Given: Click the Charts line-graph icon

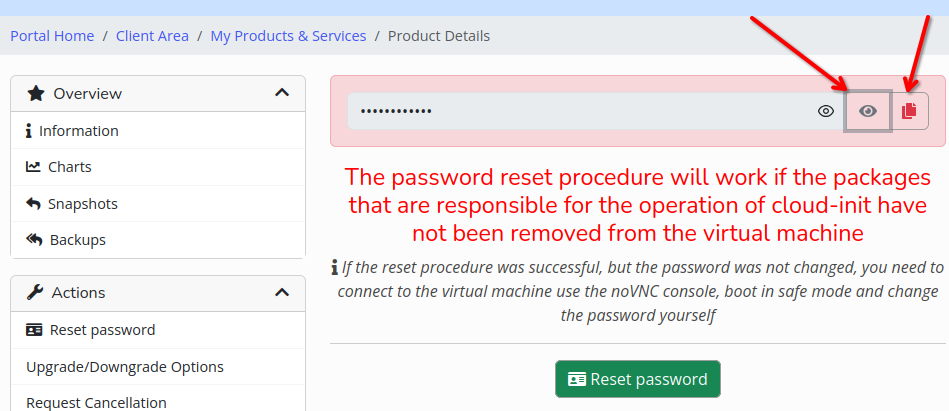Looking at the screenshot, I should (x=34, y=167).
